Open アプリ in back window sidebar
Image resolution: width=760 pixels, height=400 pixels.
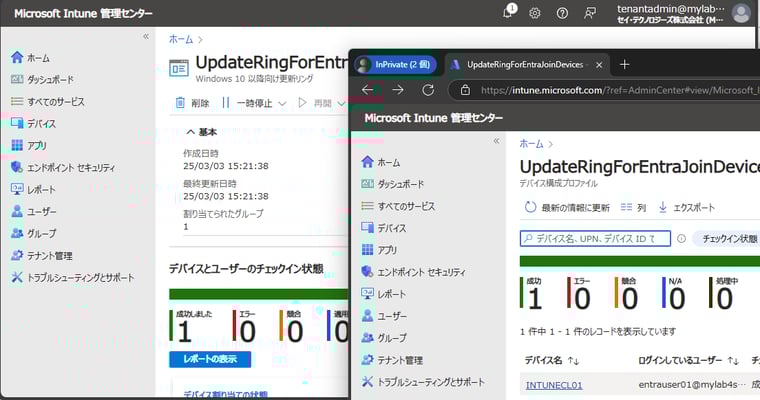pyautogui.click(x=29, y=145)
